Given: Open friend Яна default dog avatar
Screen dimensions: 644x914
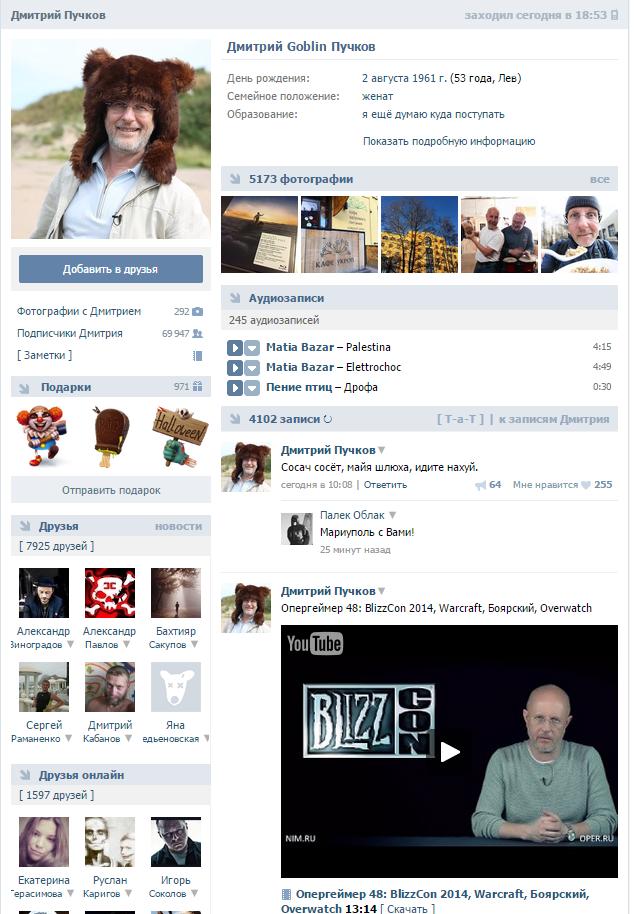Looking at the screenshot, I should click(175, 687).
